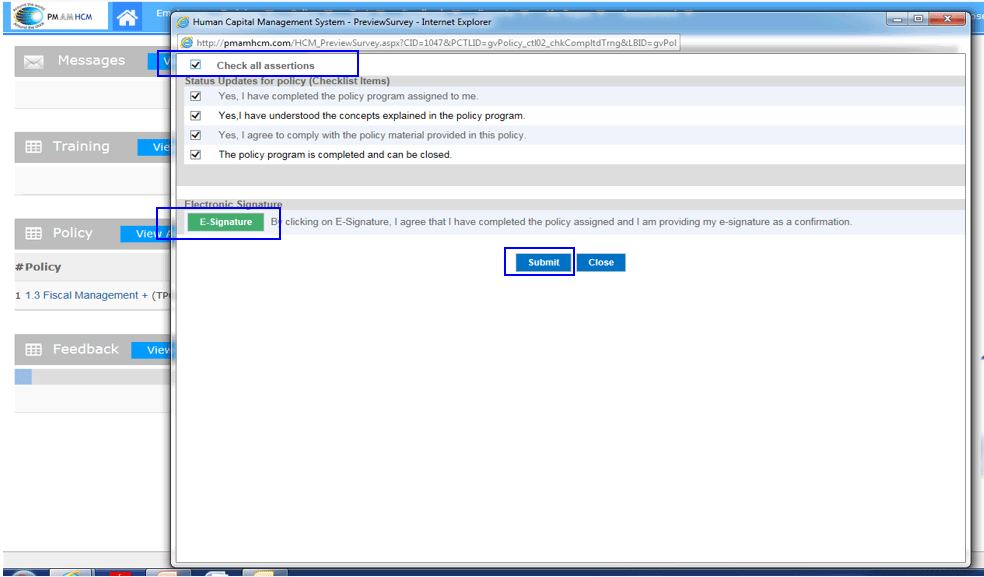Toggle the Check all assertions checkbox
The height and width of the screenshot is (577, 984).
click(196, 65)
